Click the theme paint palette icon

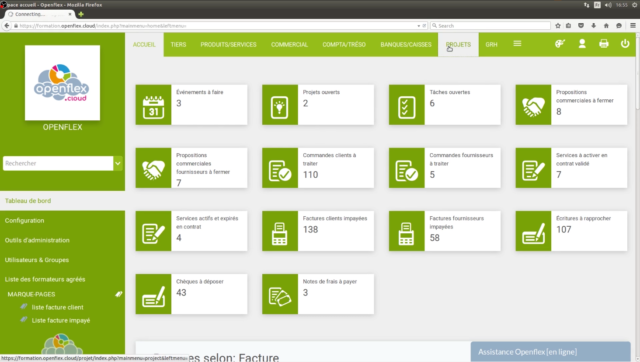click(560, 44)
